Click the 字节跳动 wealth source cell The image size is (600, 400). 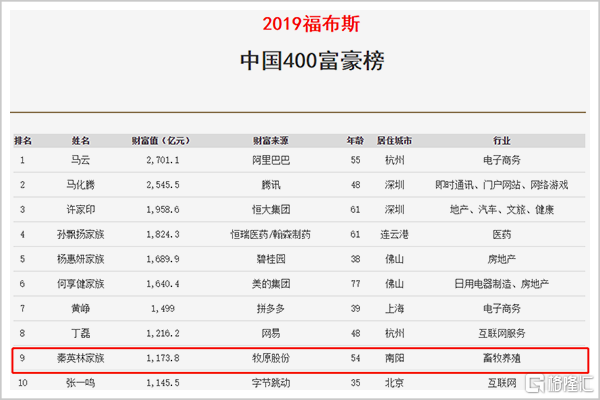tap(271, 383)
